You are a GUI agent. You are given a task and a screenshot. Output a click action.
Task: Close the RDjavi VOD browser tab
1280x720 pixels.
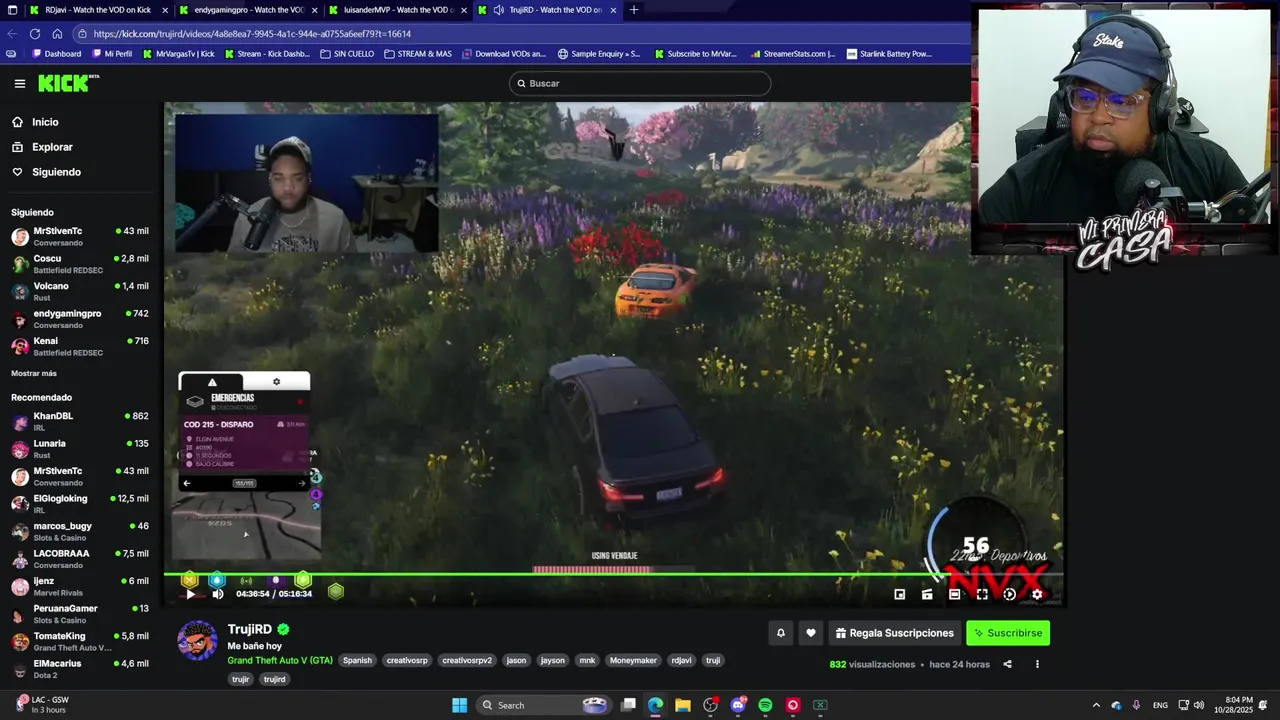coord(165,10)
